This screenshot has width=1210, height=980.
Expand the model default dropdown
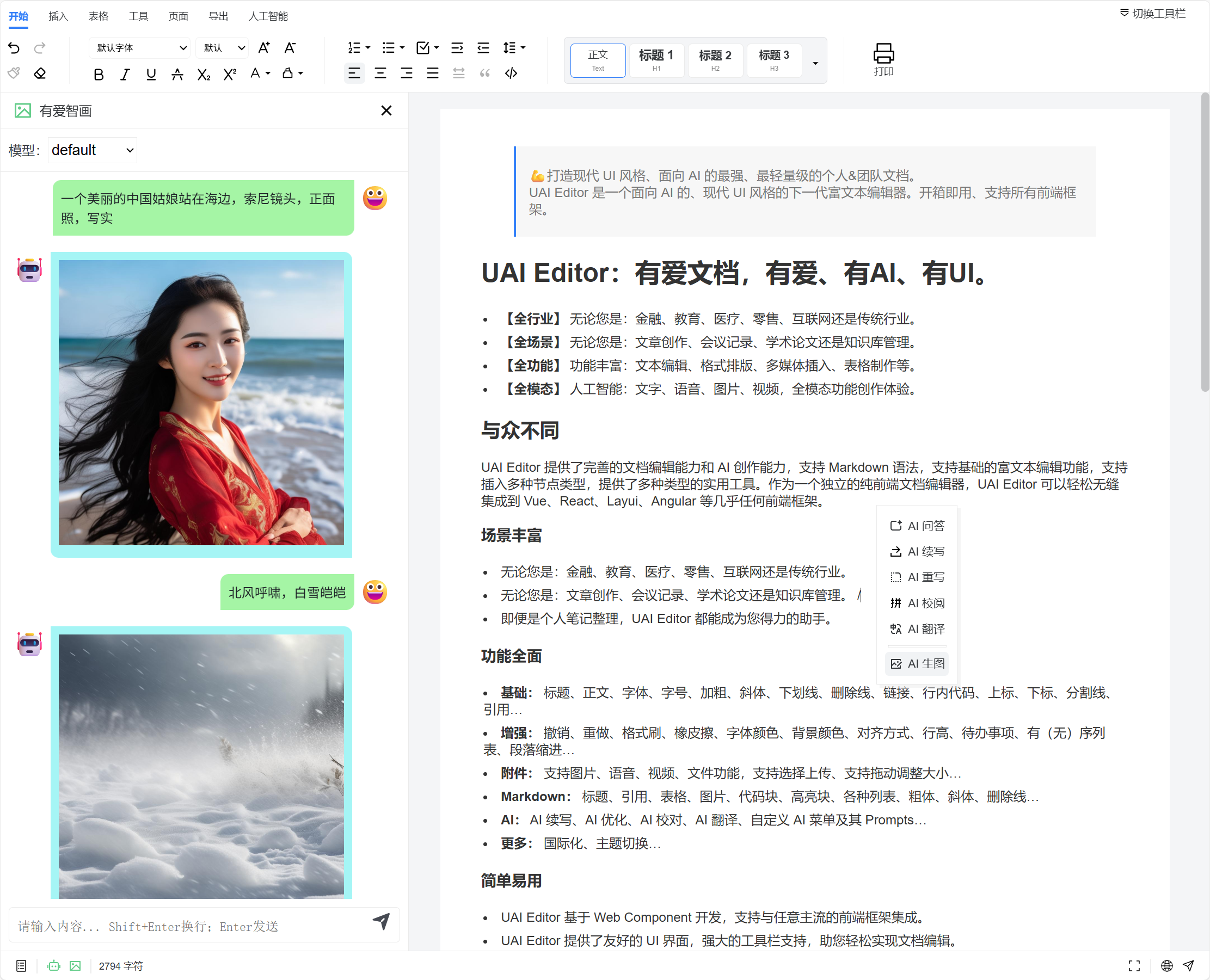[93, 150]
